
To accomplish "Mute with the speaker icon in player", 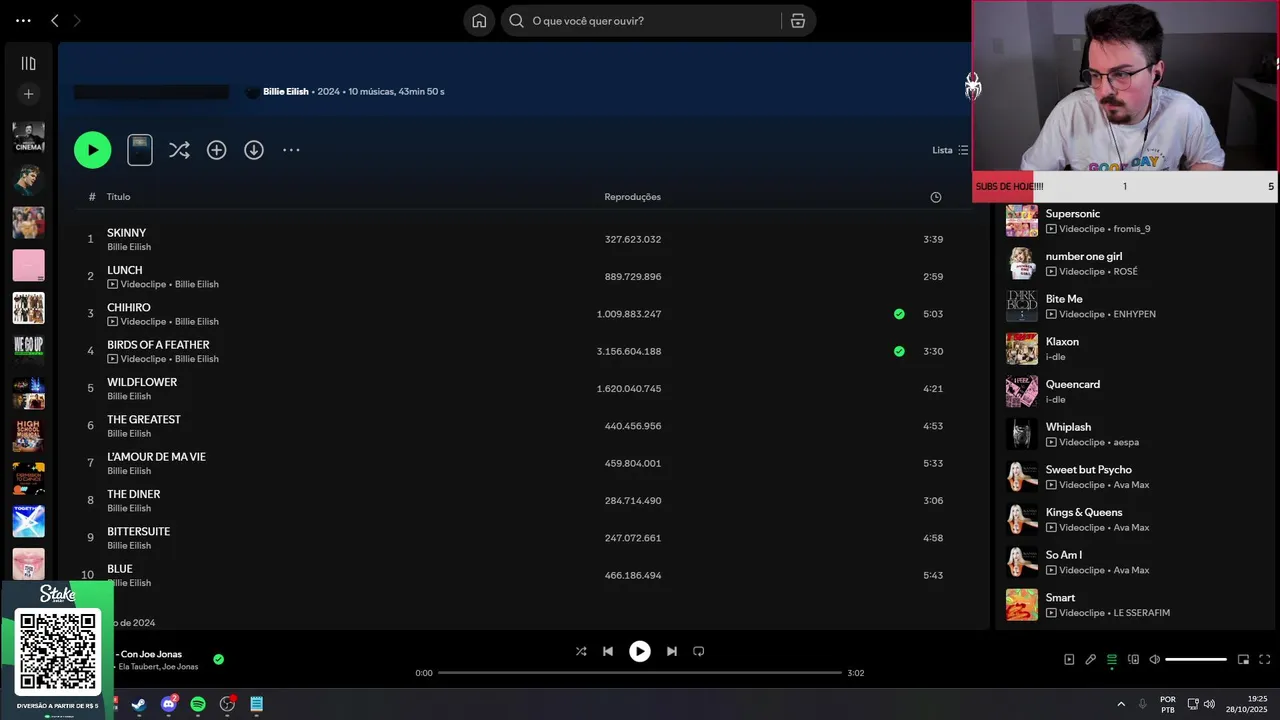I will [1155, 660].
